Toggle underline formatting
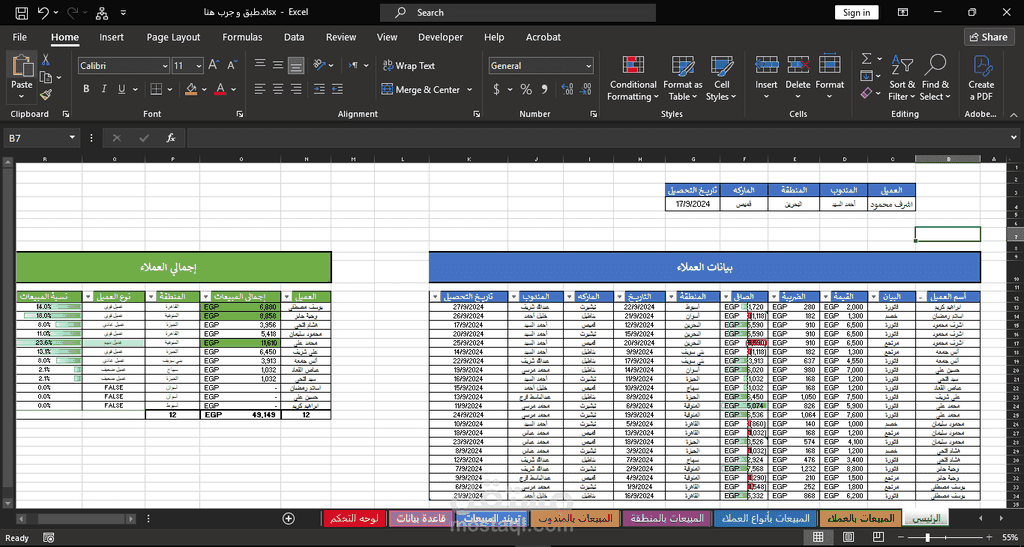This screenshot has height=547, width=1024. (x=121, y=89)
